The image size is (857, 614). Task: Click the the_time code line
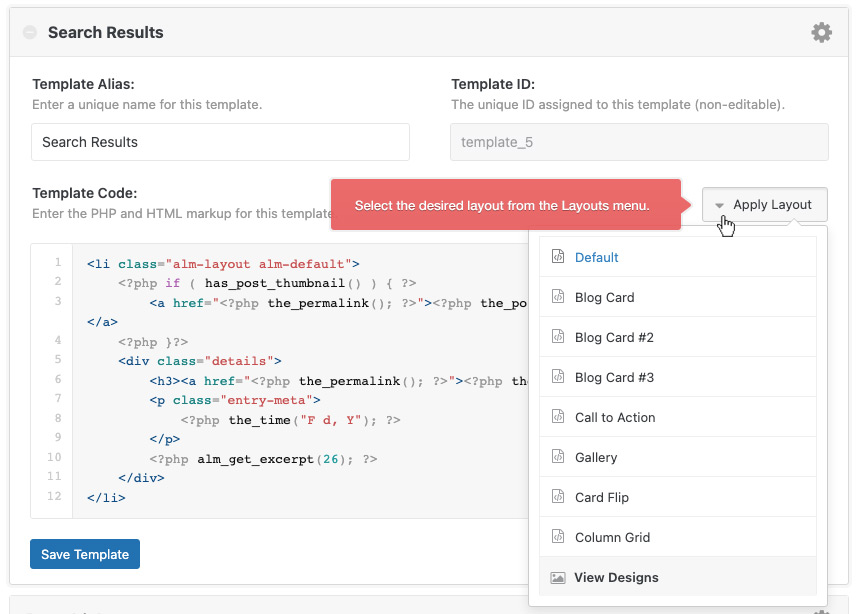pyautogui.click(x=290, y=420)
